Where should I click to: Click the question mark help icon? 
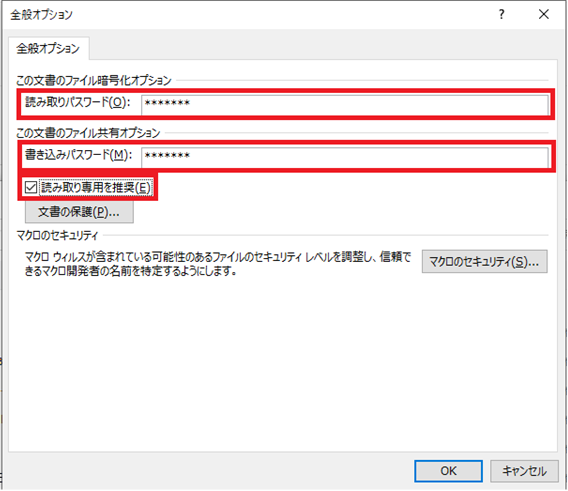pyautogui.click(x=501, y=14)
